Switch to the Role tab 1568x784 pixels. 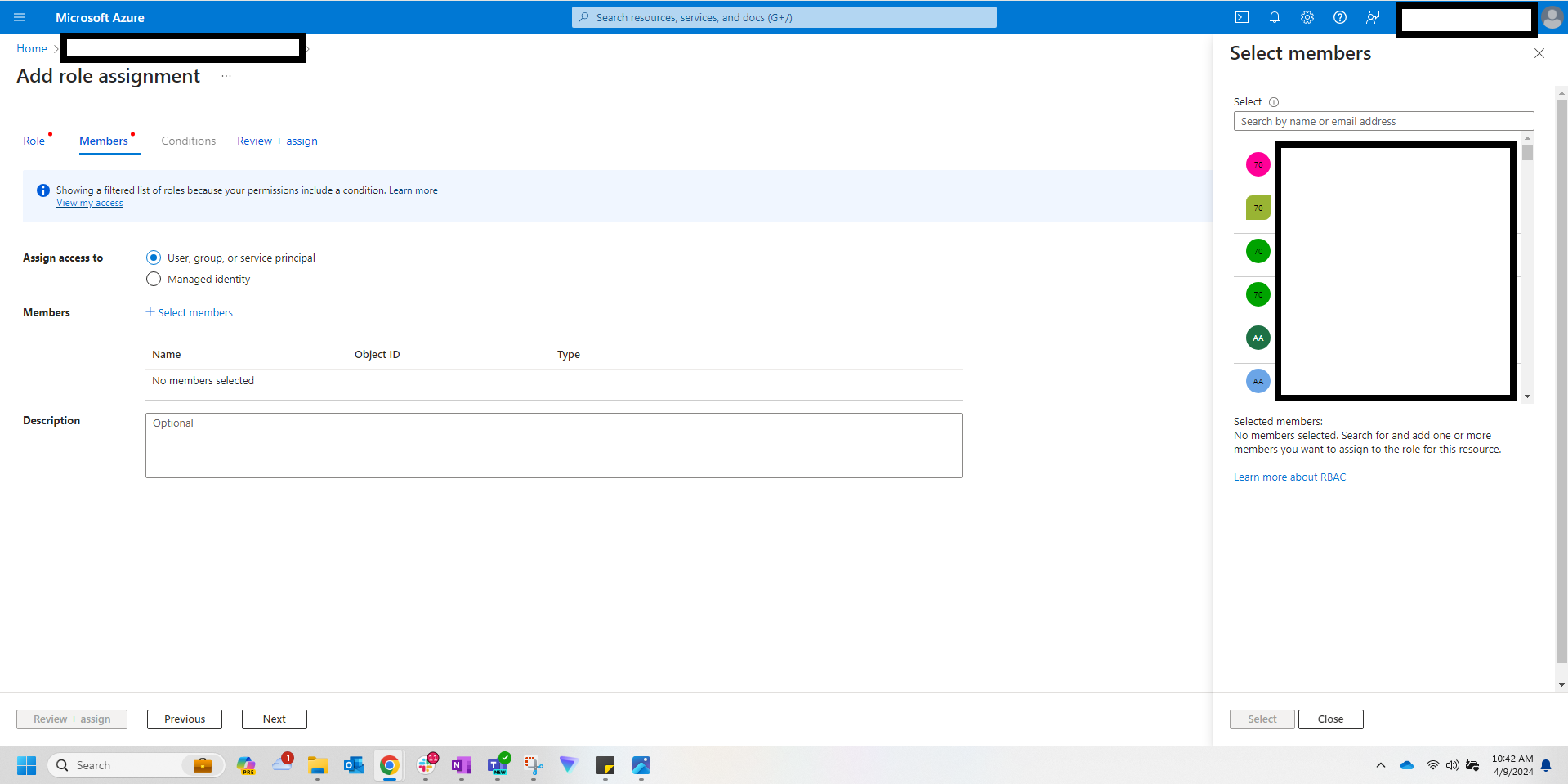(34, 141)
